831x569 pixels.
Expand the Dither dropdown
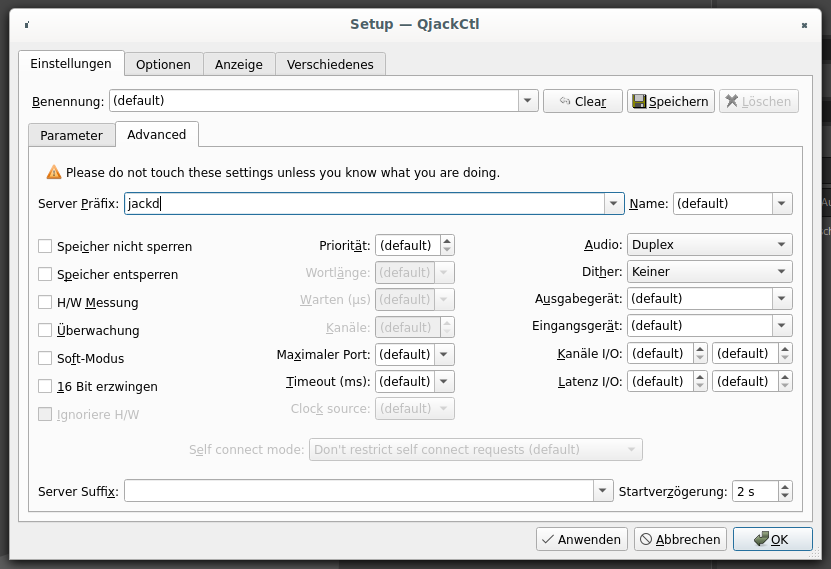click(709, 272)
